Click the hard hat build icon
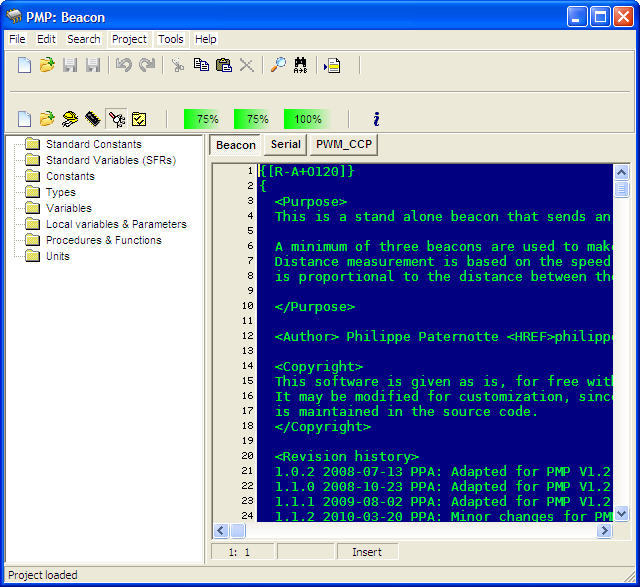 pyautogui.click(x=70, y=119)
